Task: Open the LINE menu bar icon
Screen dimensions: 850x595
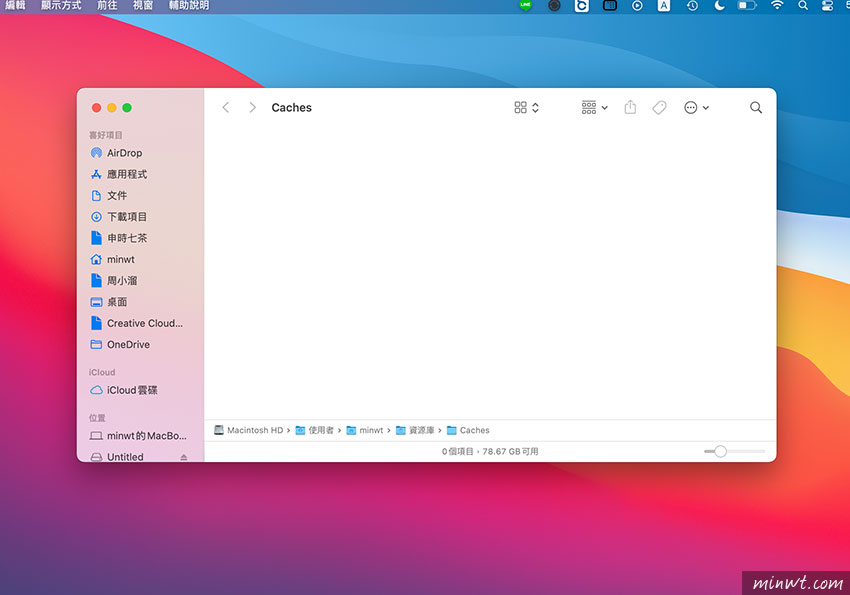Action: click(525, 5)
